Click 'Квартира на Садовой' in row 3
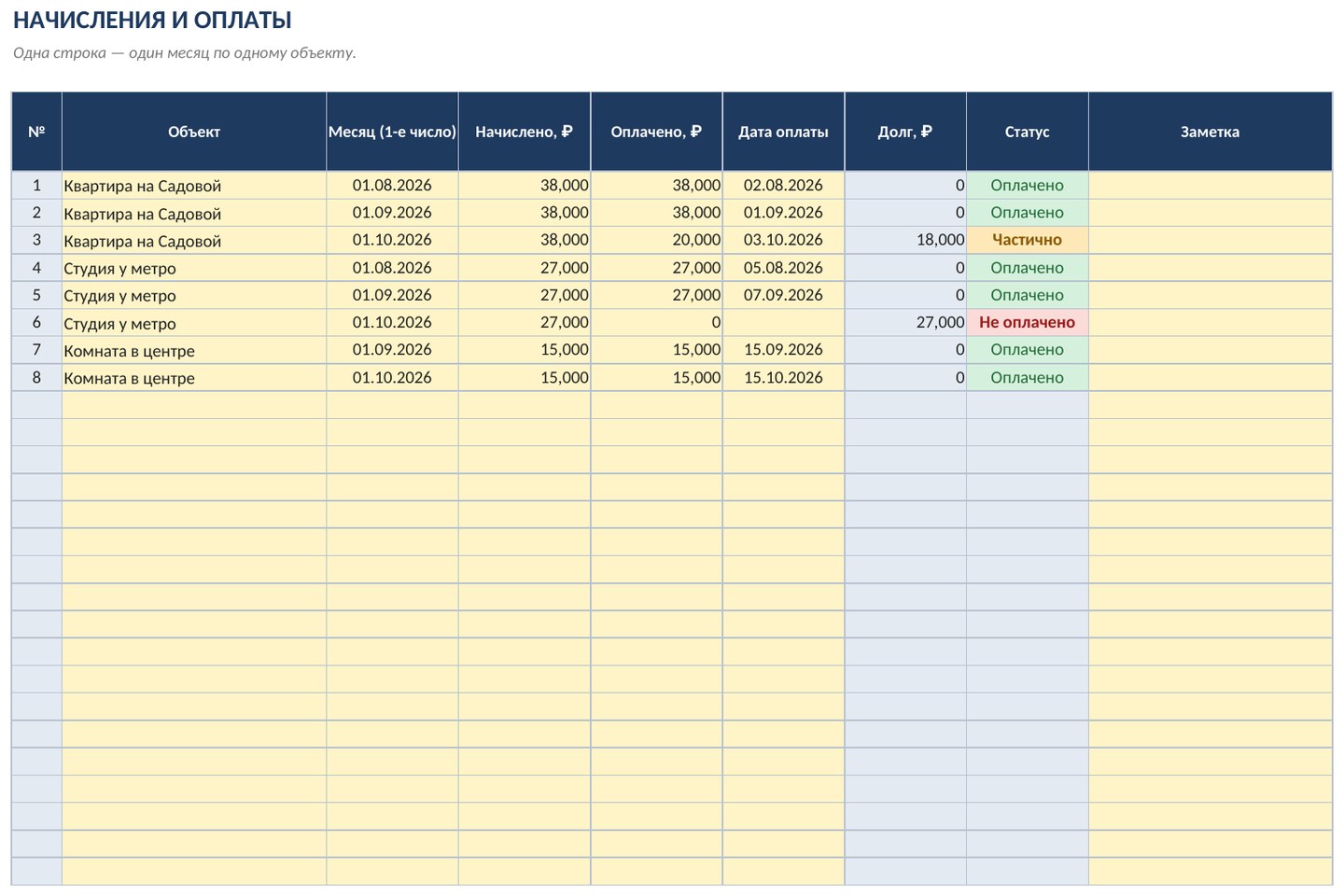This screenshot has height=896, width=1344. [194, 240]
